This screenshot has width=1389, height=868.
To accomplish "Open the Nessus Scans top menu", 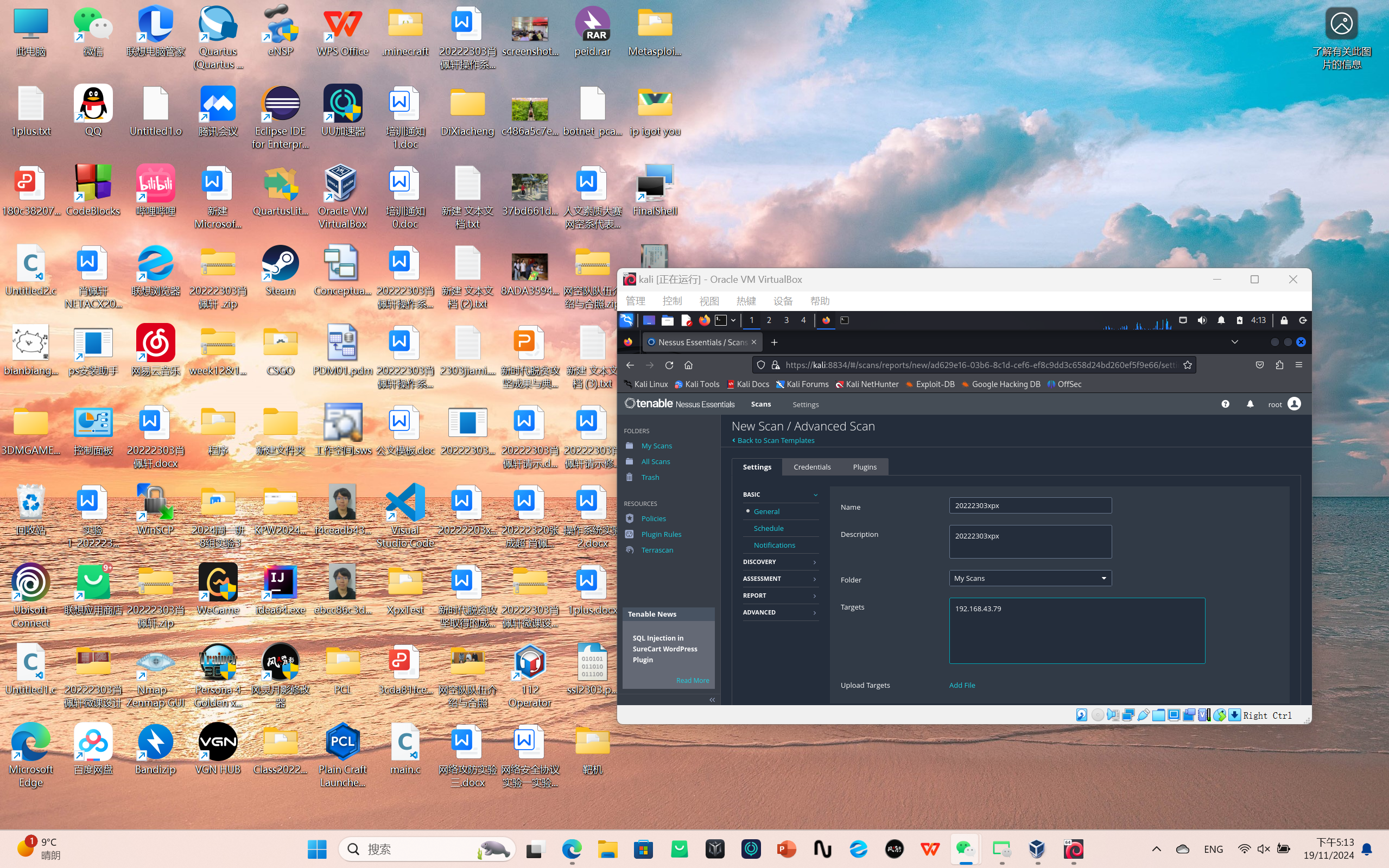I will (x=760, y=404).
